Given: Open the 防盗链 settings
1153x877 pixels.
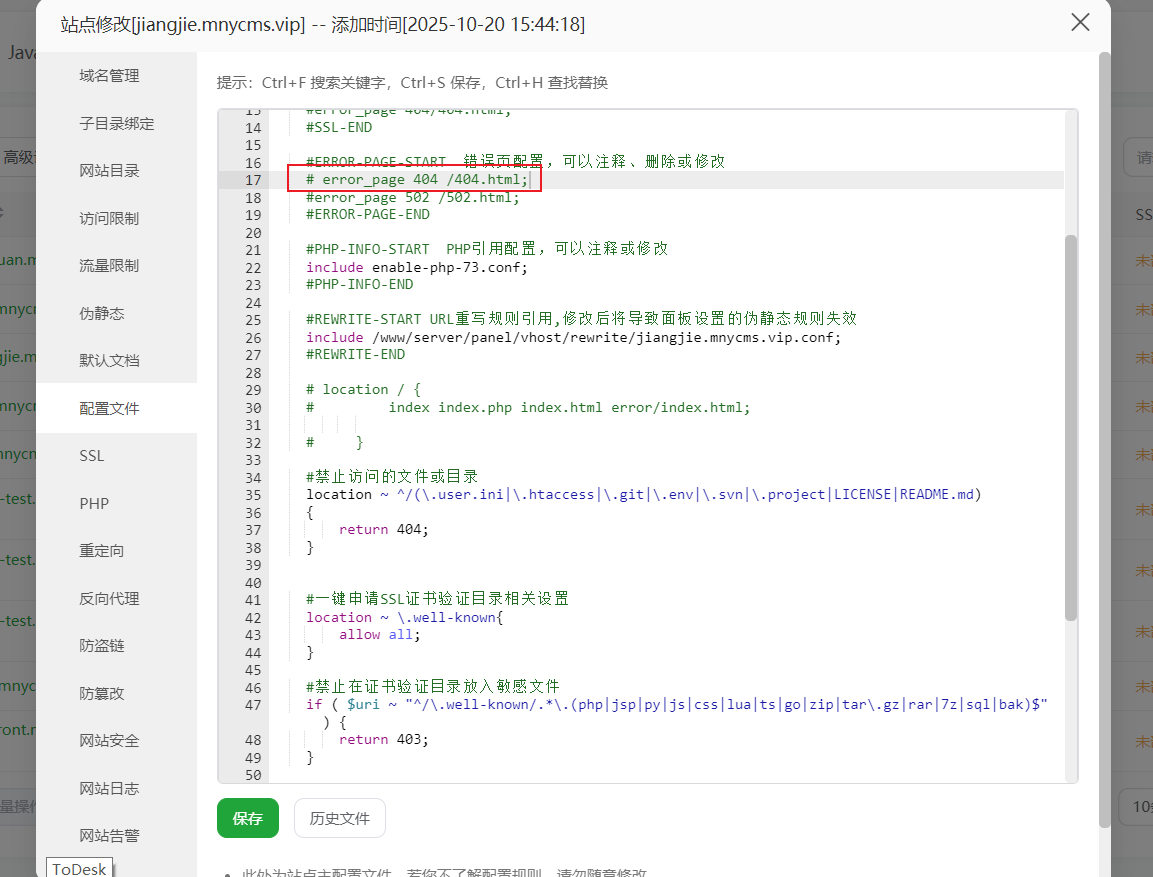Looking at the screenshot, I should [x=102, y=646].
